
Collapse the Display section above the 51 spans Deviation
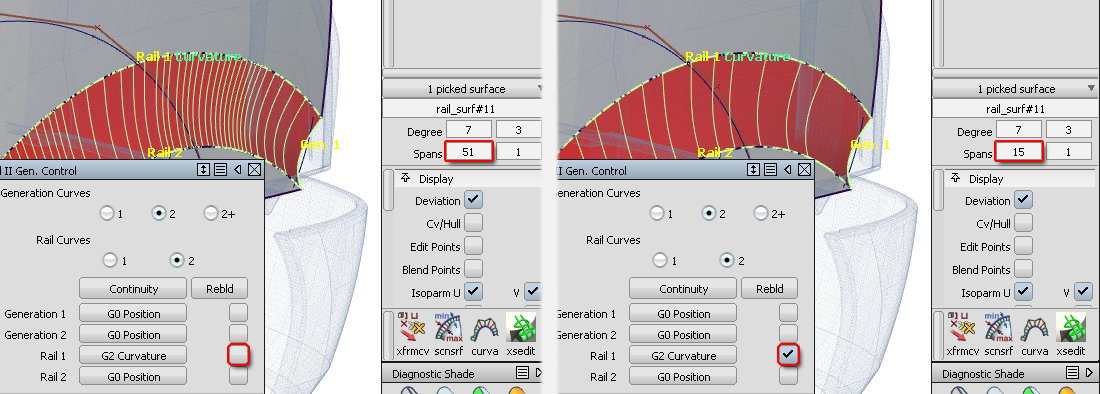point(405,179)
